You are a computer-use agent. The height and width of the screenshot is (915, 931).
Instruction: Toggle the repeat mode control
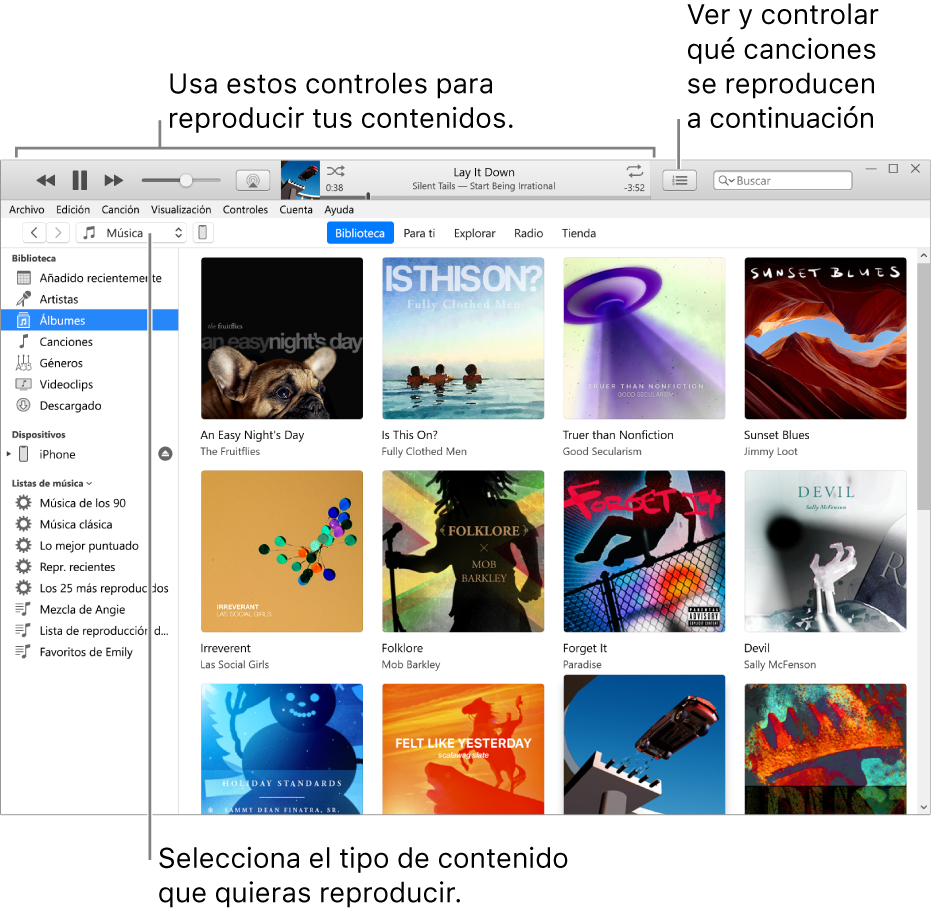tap(635, 172)
